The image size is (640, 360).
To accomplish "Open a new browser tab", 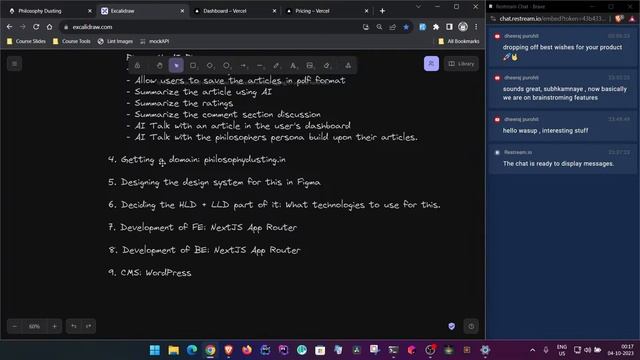I will 382,11.
